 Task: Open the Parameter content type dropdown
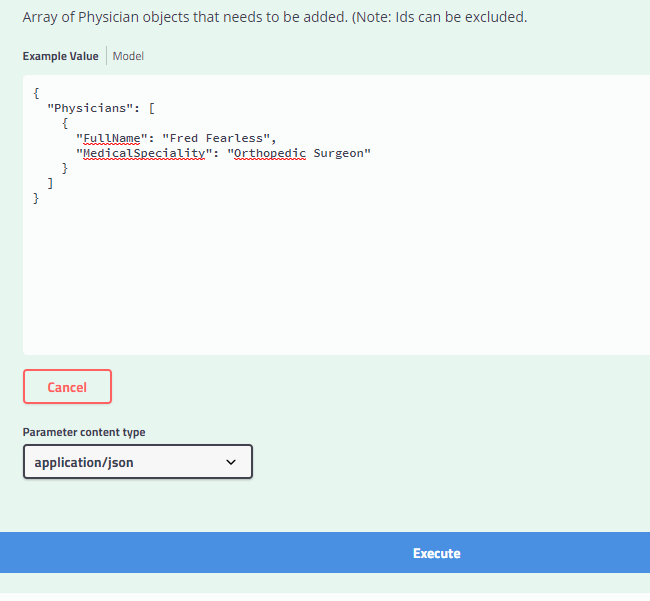tap(137, 462)
